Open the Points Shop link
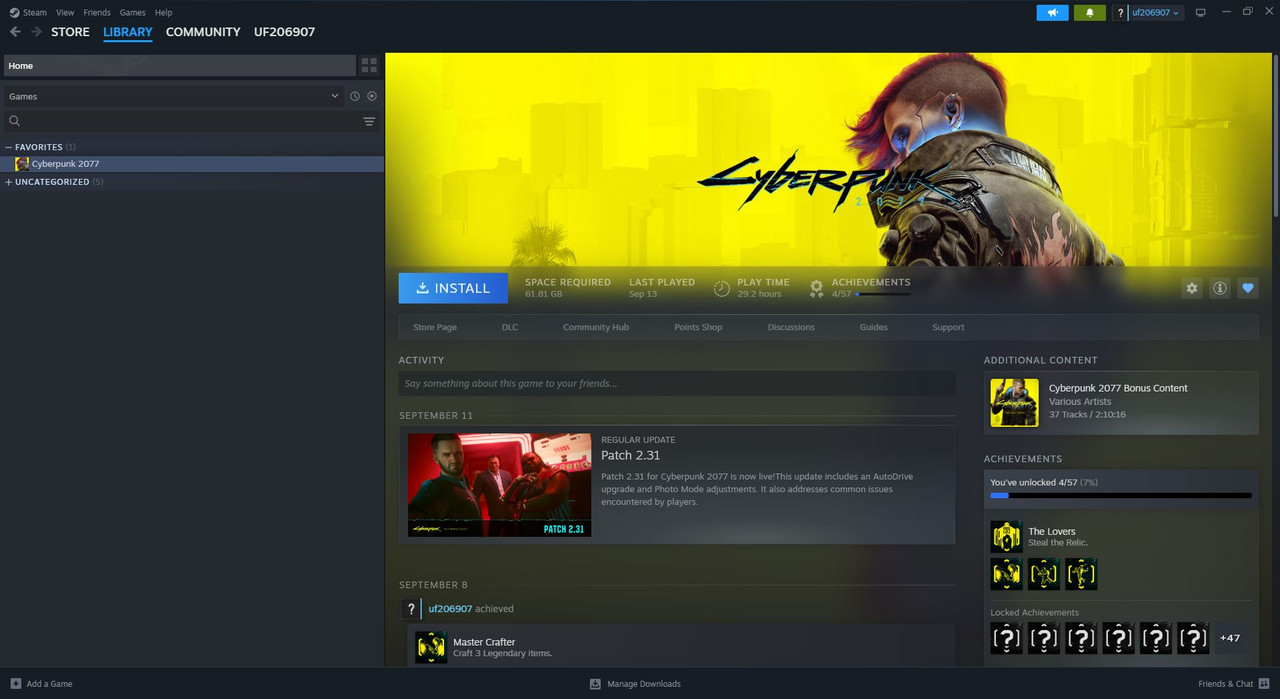 pyautogui.click(x=698, y=327)
